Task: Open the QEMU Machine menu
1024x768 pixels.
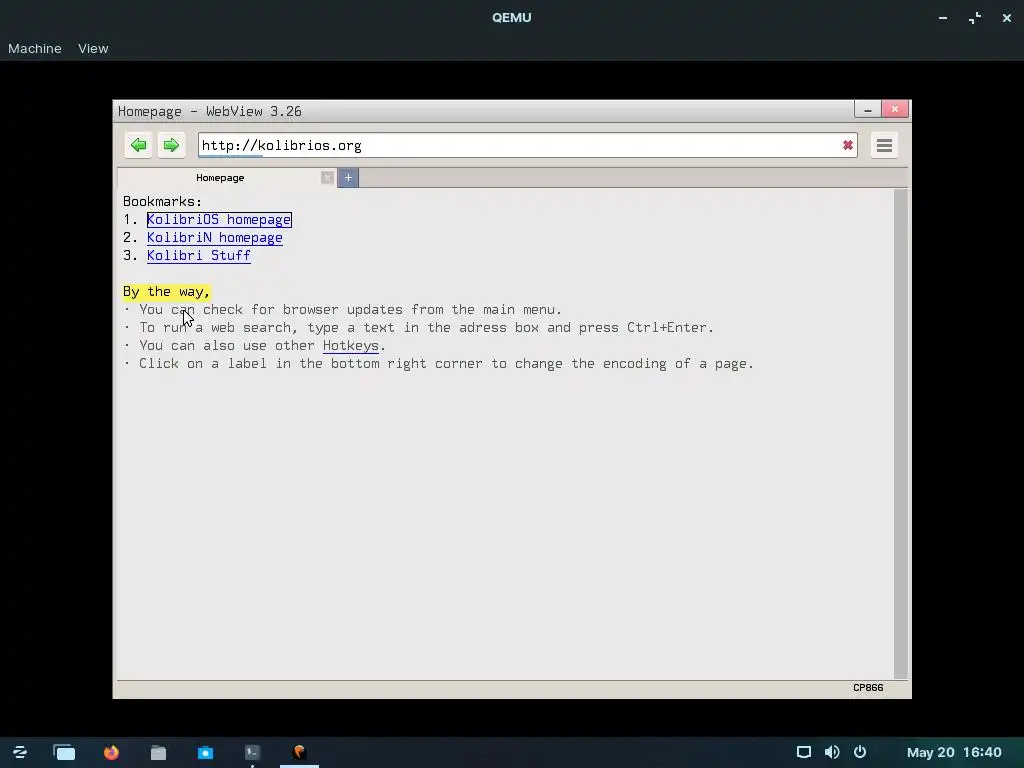Action: tap(35, 48)
